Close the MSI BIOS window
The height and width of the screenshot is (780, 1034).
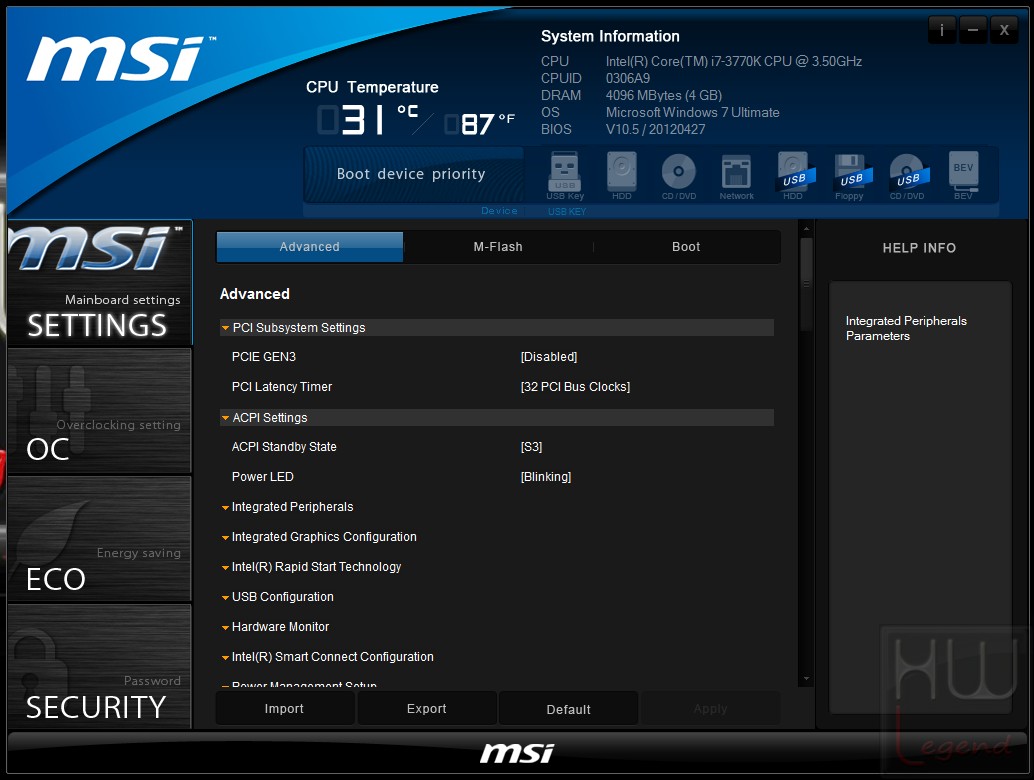[x=1004, y=30]
